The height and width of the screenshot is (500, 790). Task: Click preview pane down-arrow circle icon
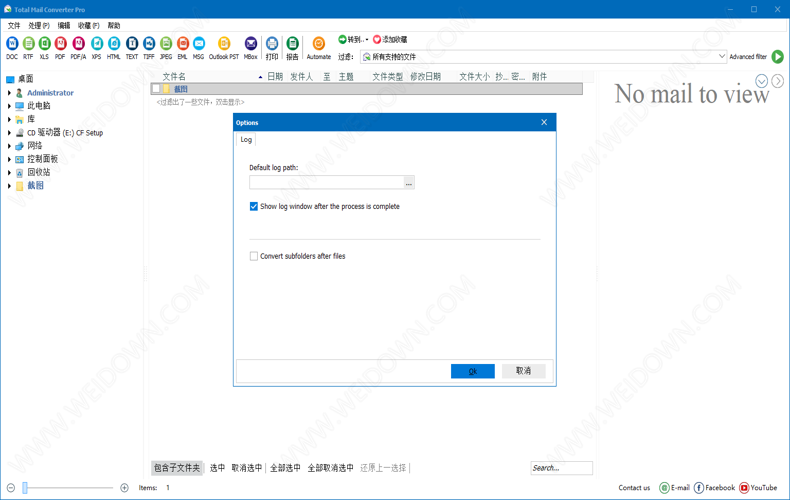(761, 81)
